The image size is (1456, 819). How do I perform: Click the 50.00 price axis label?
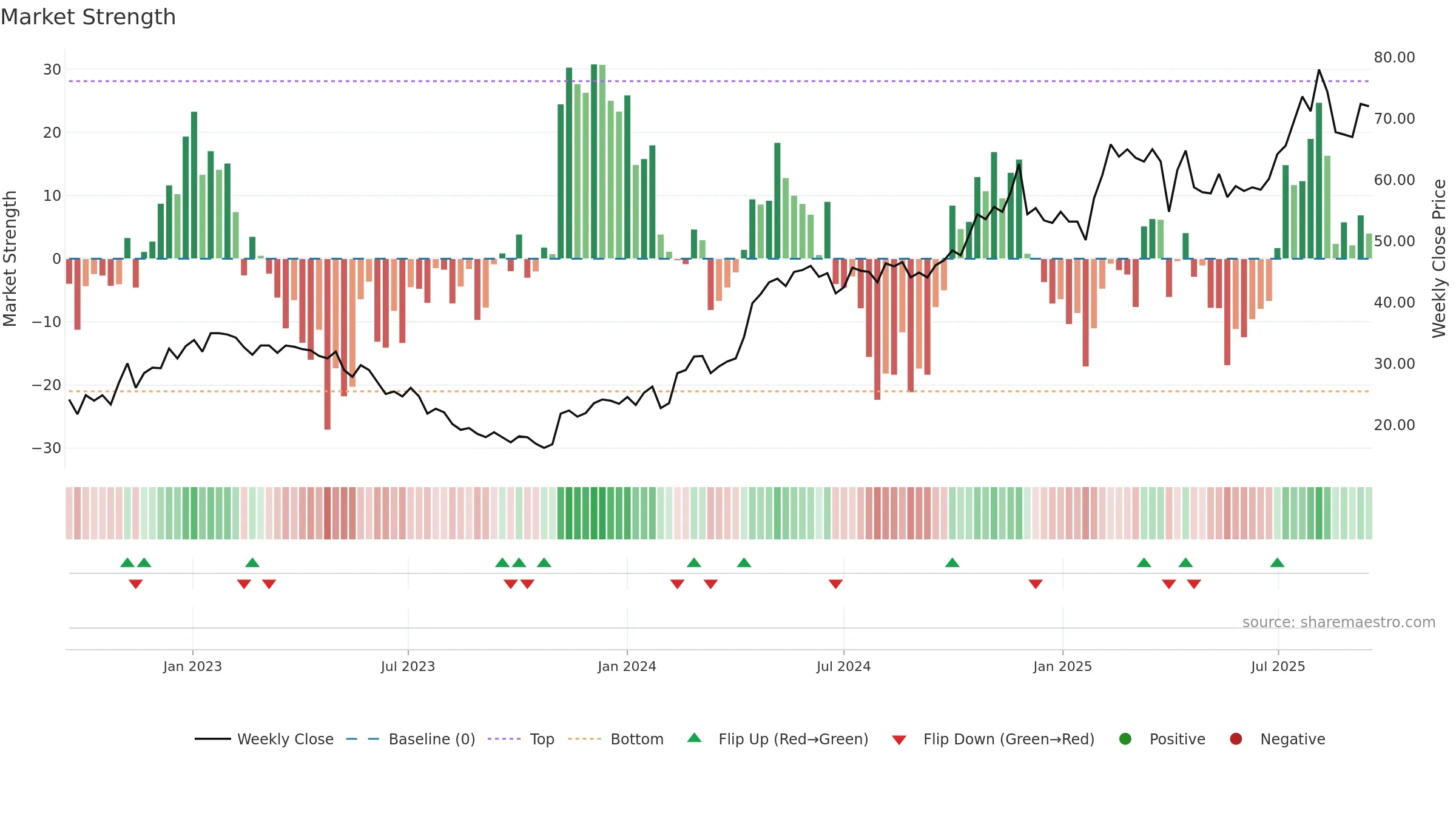(x=1394, y=241)
